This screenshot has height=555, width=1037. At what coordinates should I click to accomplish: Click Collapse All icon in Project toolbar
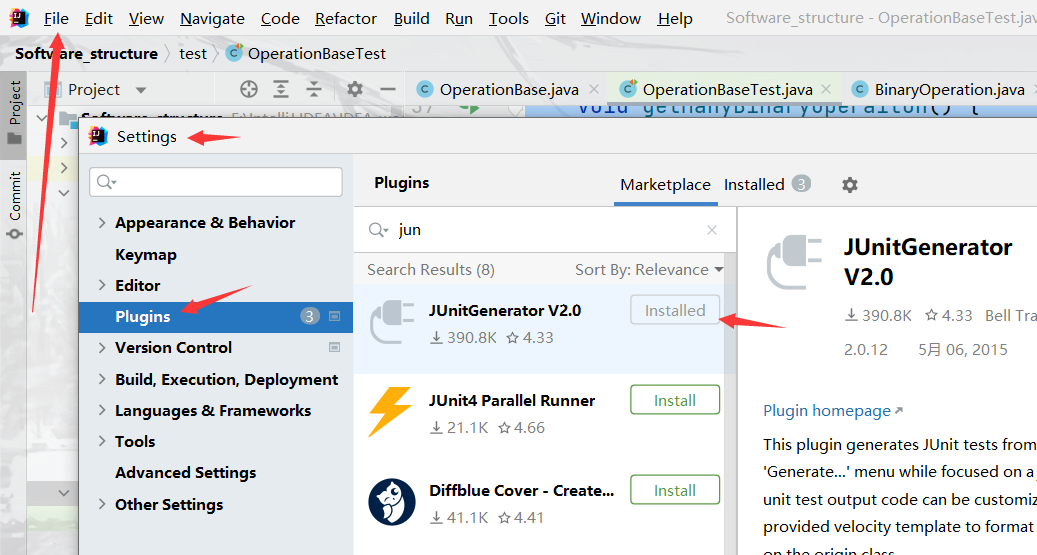(x=313, y=89)
